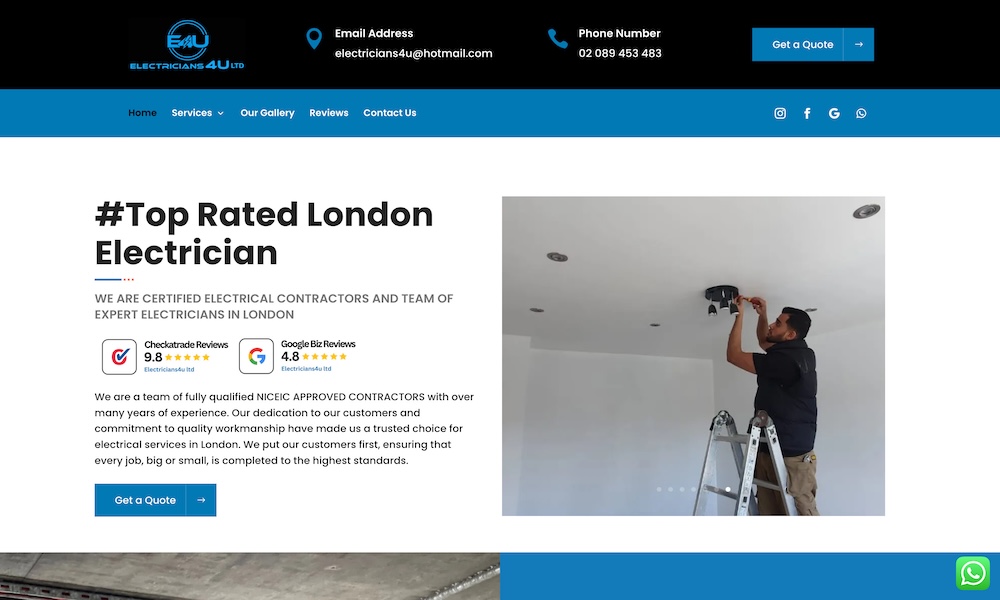
Task: Launch the floating green WhatsApp chat button
Action: (x=973, y=573)
